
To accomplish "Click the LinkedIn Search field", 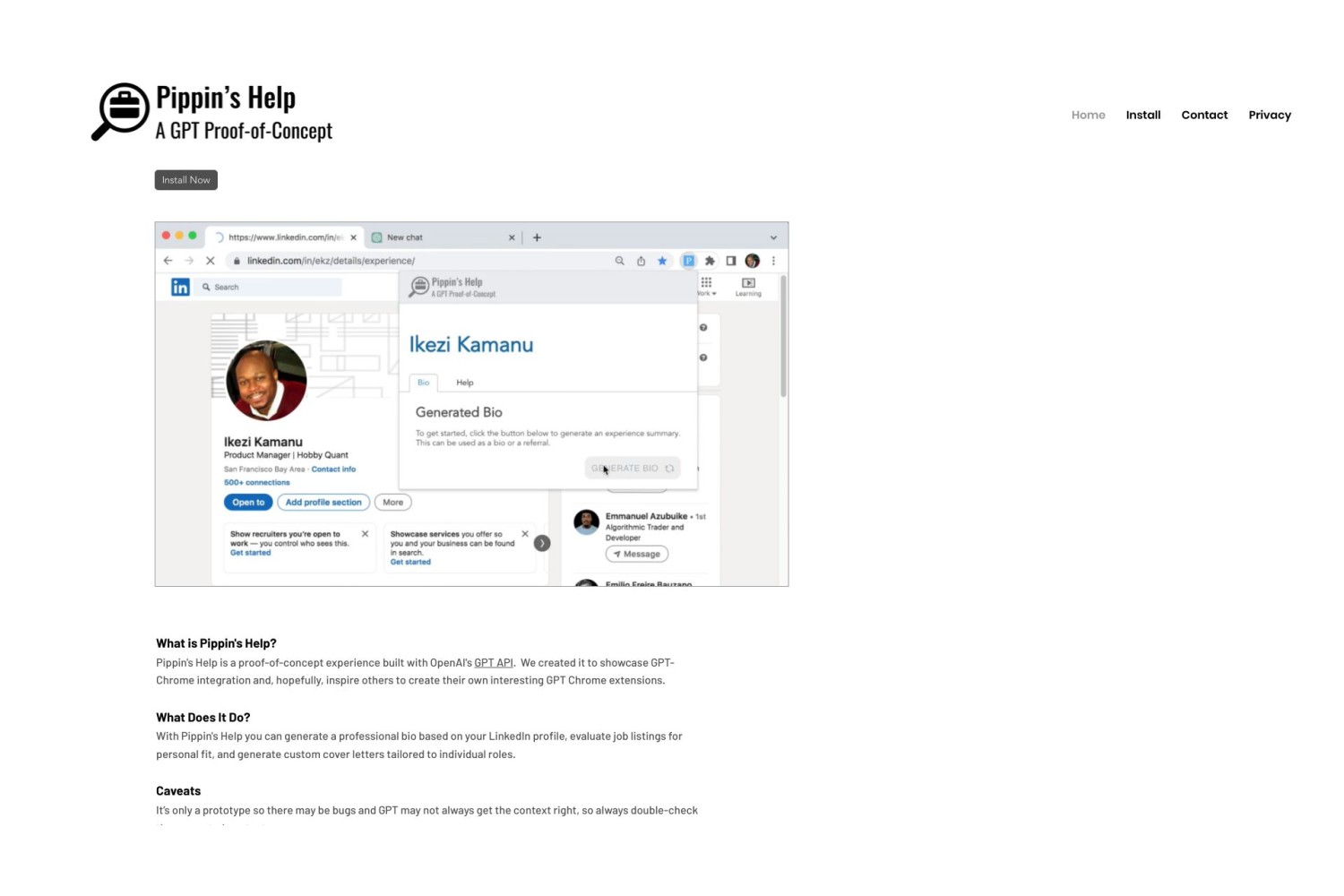I will coord(270,287).
